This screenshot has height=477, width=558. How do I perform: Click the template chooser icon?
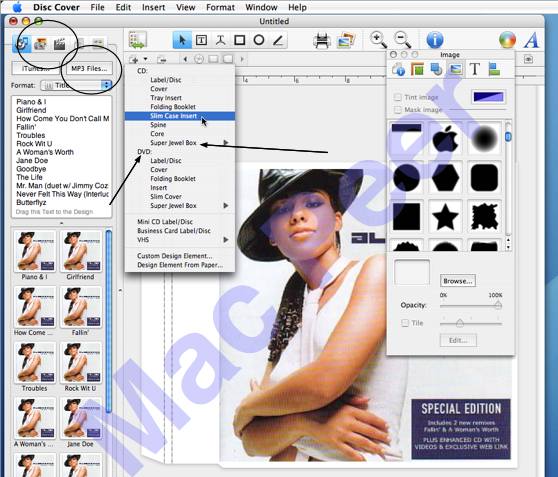click(x=138, y=40)
